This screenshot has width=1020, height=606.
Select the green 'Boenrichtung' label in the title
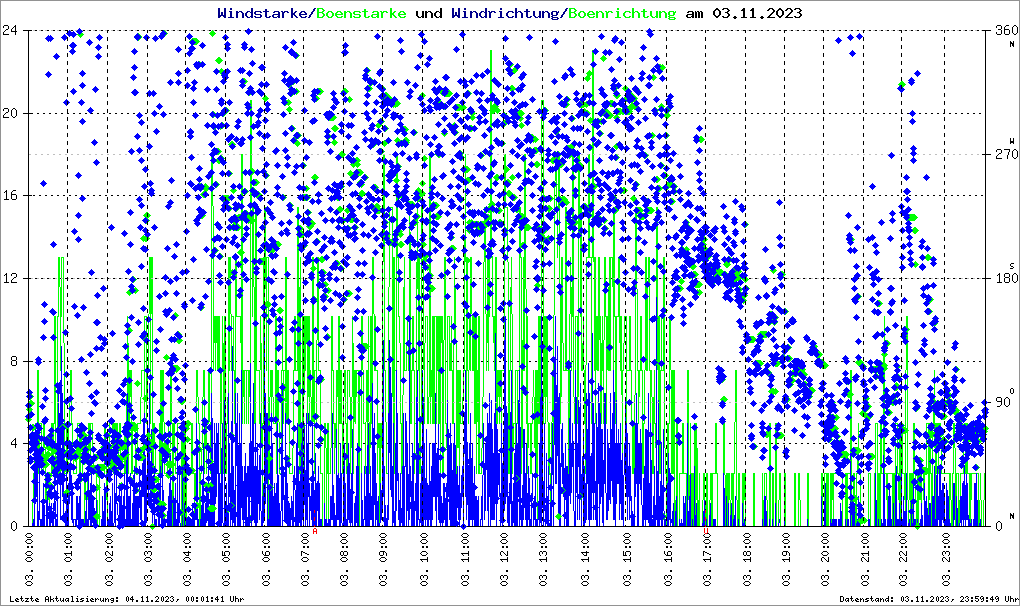[x=622, y=13]
